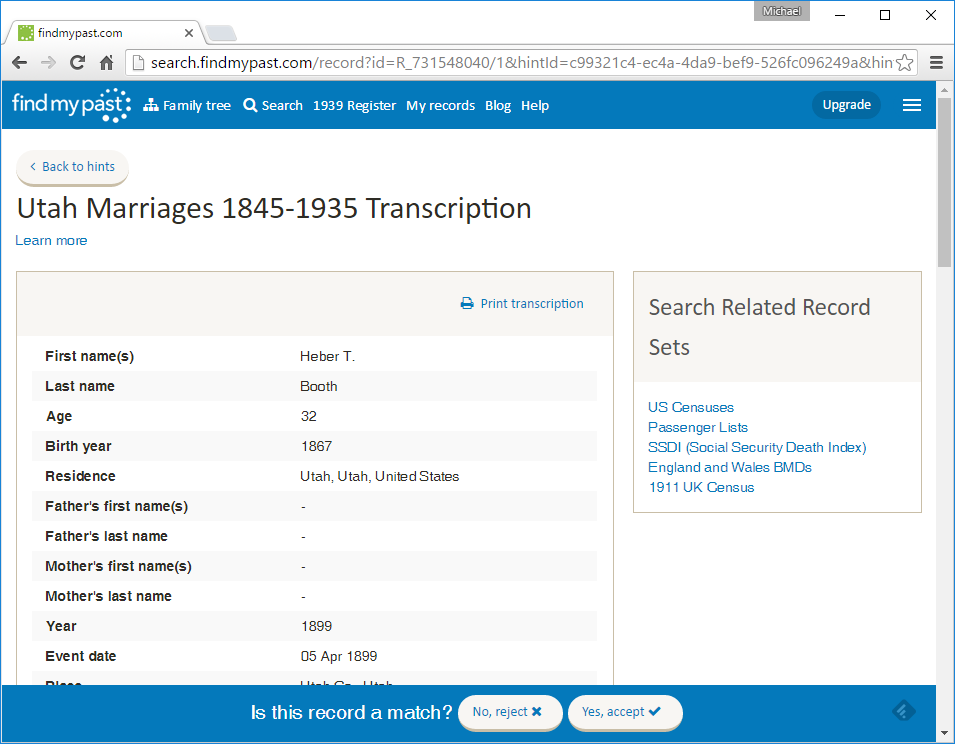This screenshot has height=744, width=955.
Task: Close the browser window
Action: [x=931, y=15]
